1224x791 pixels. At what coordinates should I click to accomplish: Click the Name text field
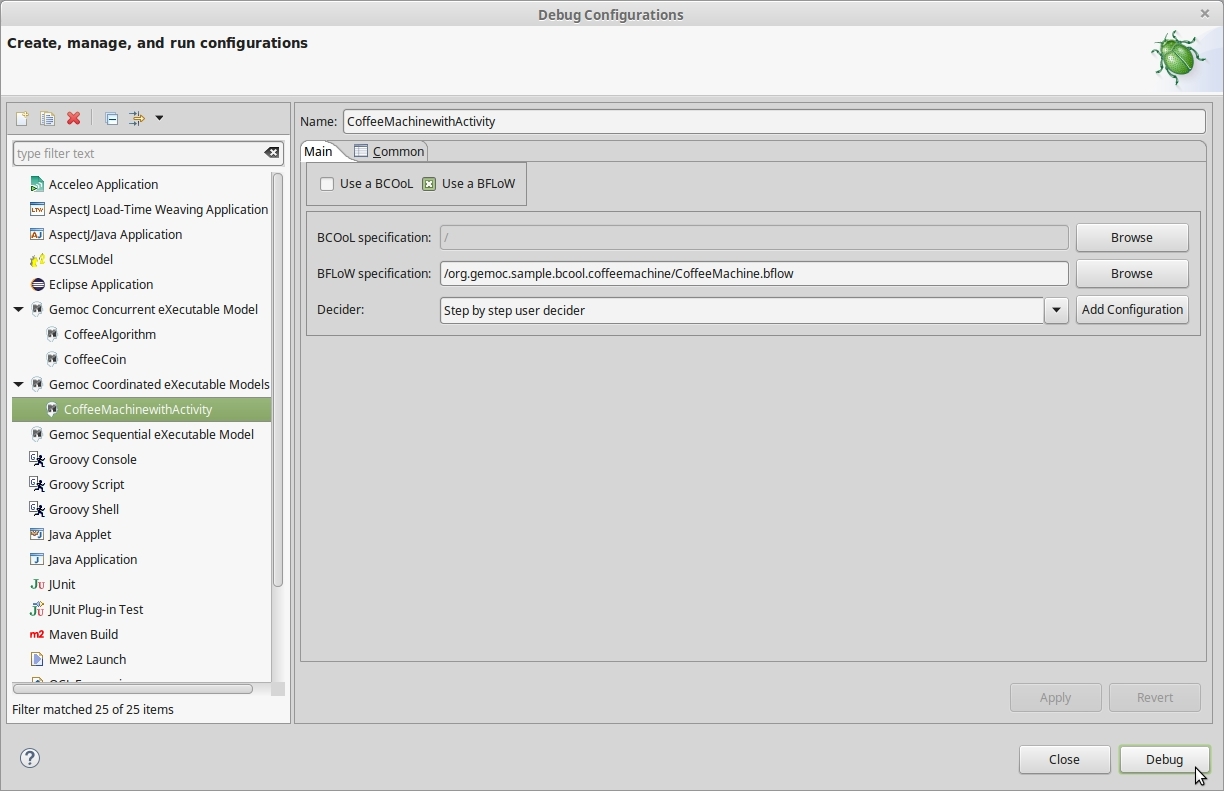tap(773, 121)
